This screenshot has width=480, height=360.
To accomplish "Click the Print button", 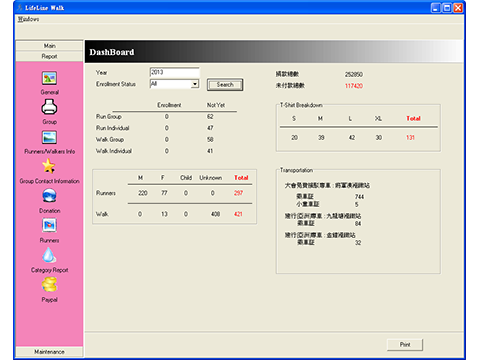I will (x=405, y=345).
